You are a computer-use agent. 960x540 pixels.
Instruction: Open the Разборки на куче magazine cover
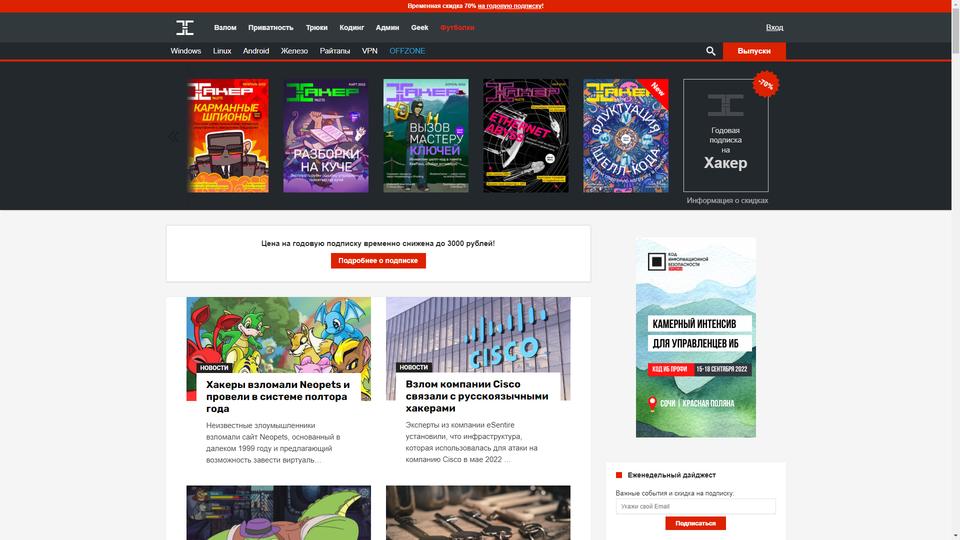point(326,136)
